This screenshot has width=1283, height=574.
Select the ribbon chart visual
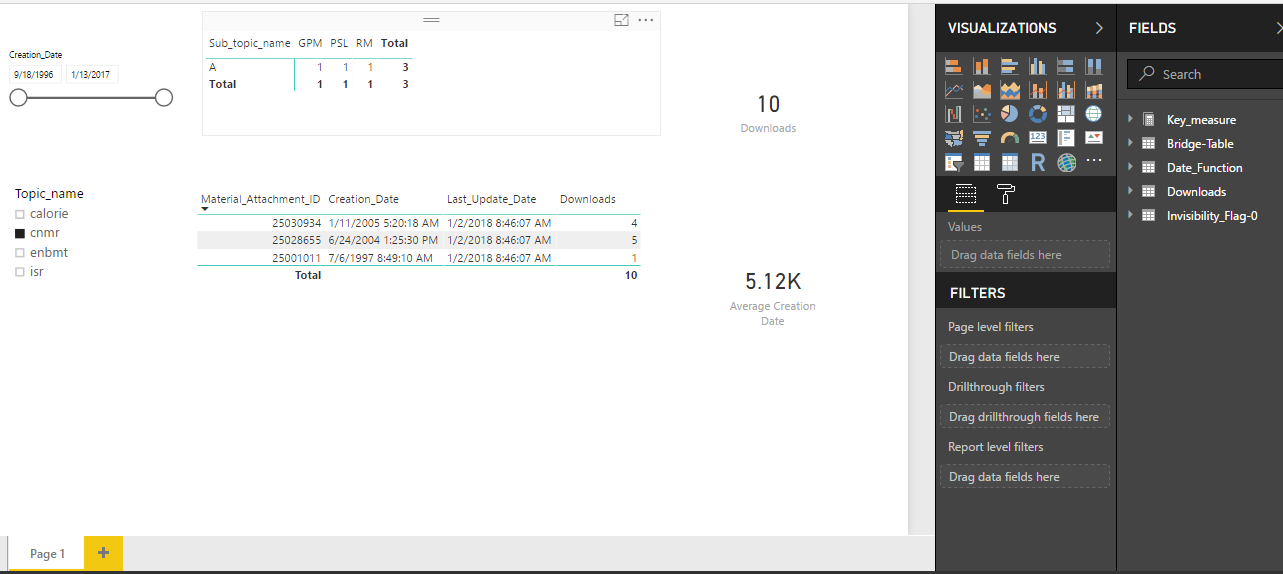click(x=1094, y=90)
